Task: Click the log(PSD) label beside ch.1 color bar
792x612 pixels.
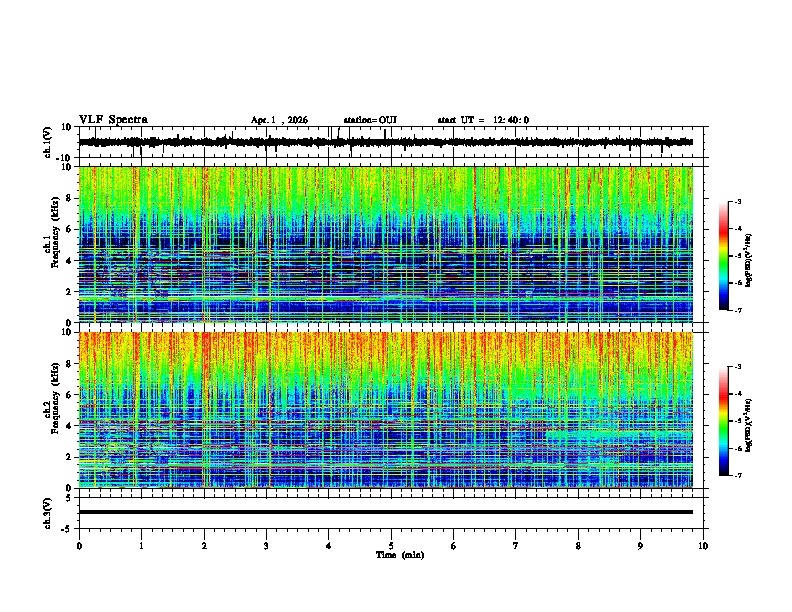Action: [x=748, y=261]
